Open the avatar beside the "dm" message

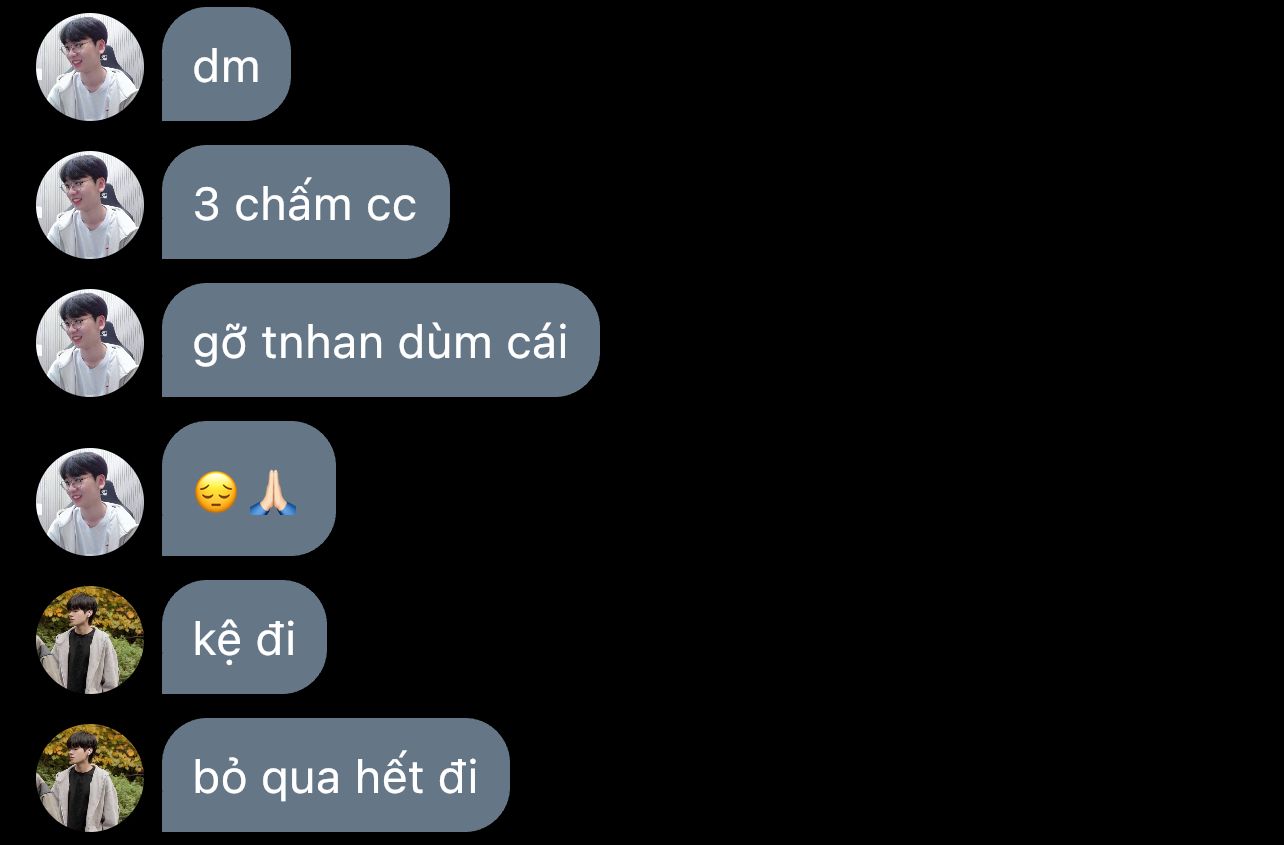(x=90, y=67)
